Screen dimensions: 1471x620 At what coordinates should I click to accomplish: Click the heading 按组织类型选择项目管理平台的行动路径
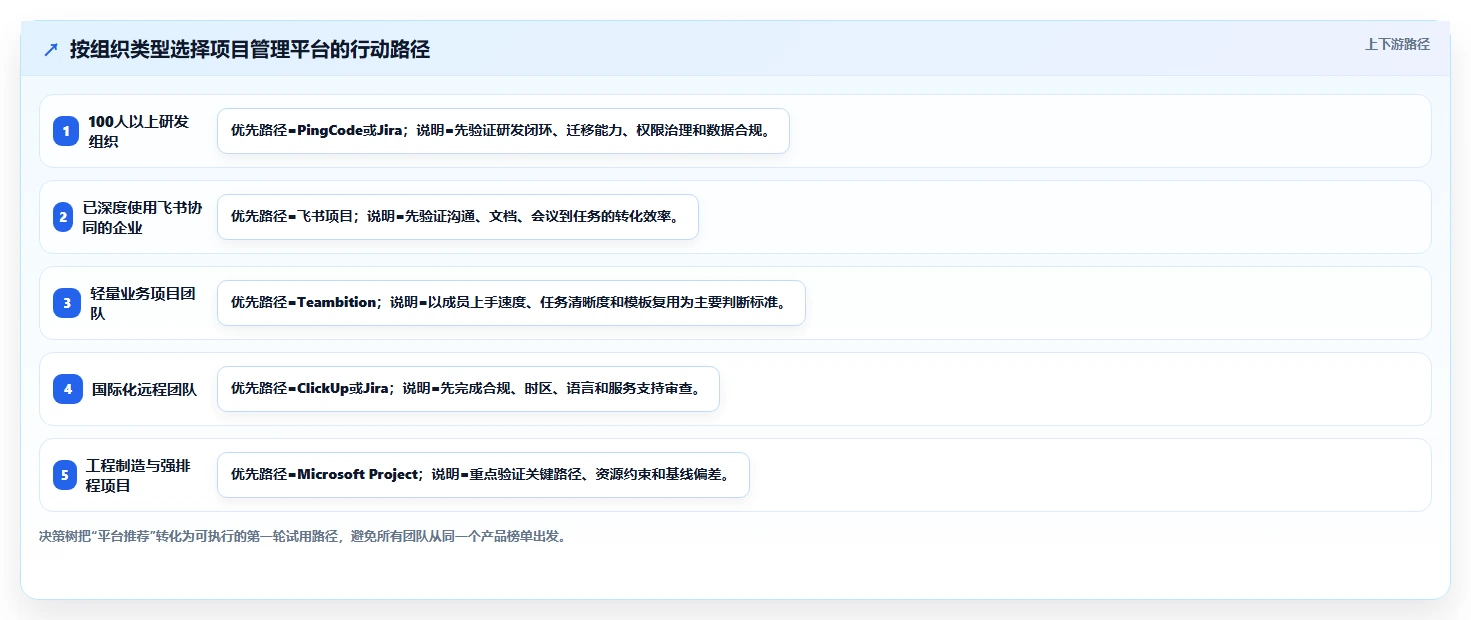[x=250, y=50]
